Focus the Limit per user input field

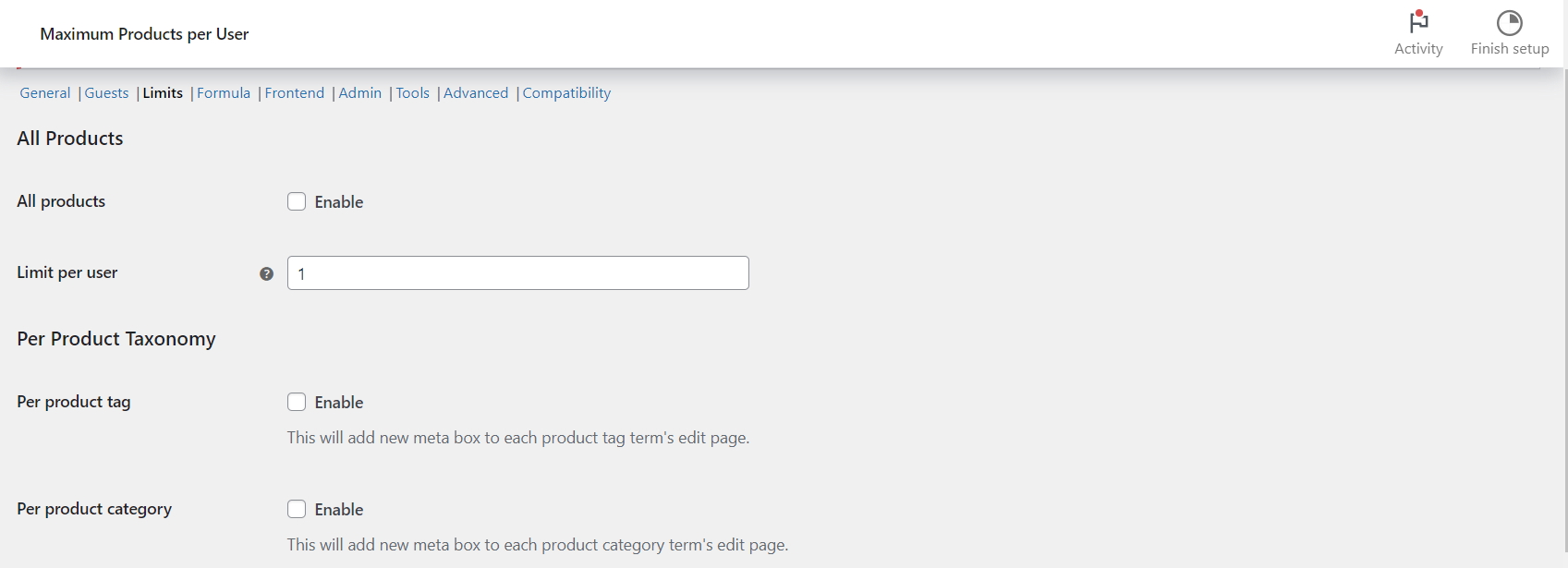[x=518, y=273]
